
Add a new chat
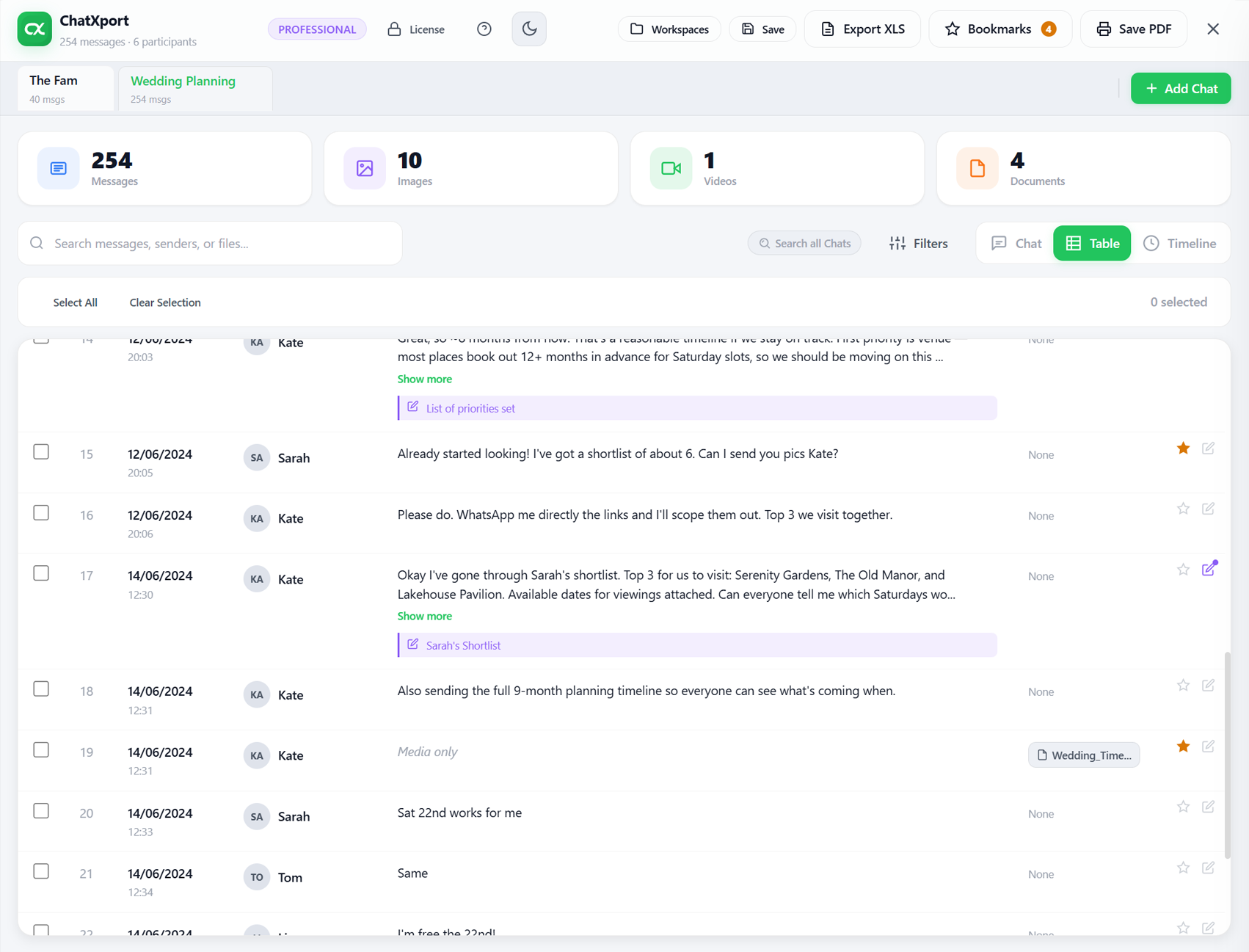1181,89
